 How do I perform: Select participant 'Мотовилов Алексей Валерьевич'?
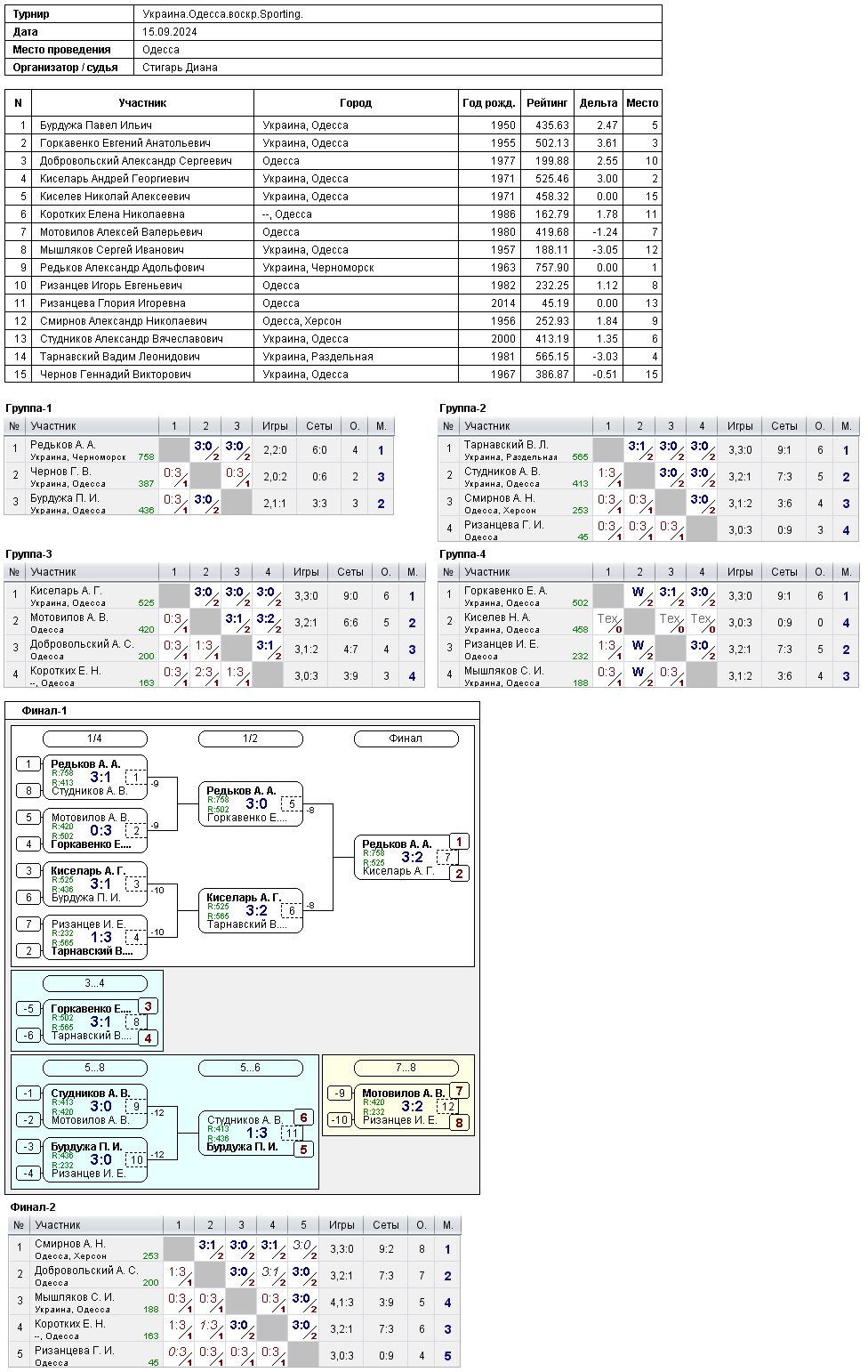point(122,232)
